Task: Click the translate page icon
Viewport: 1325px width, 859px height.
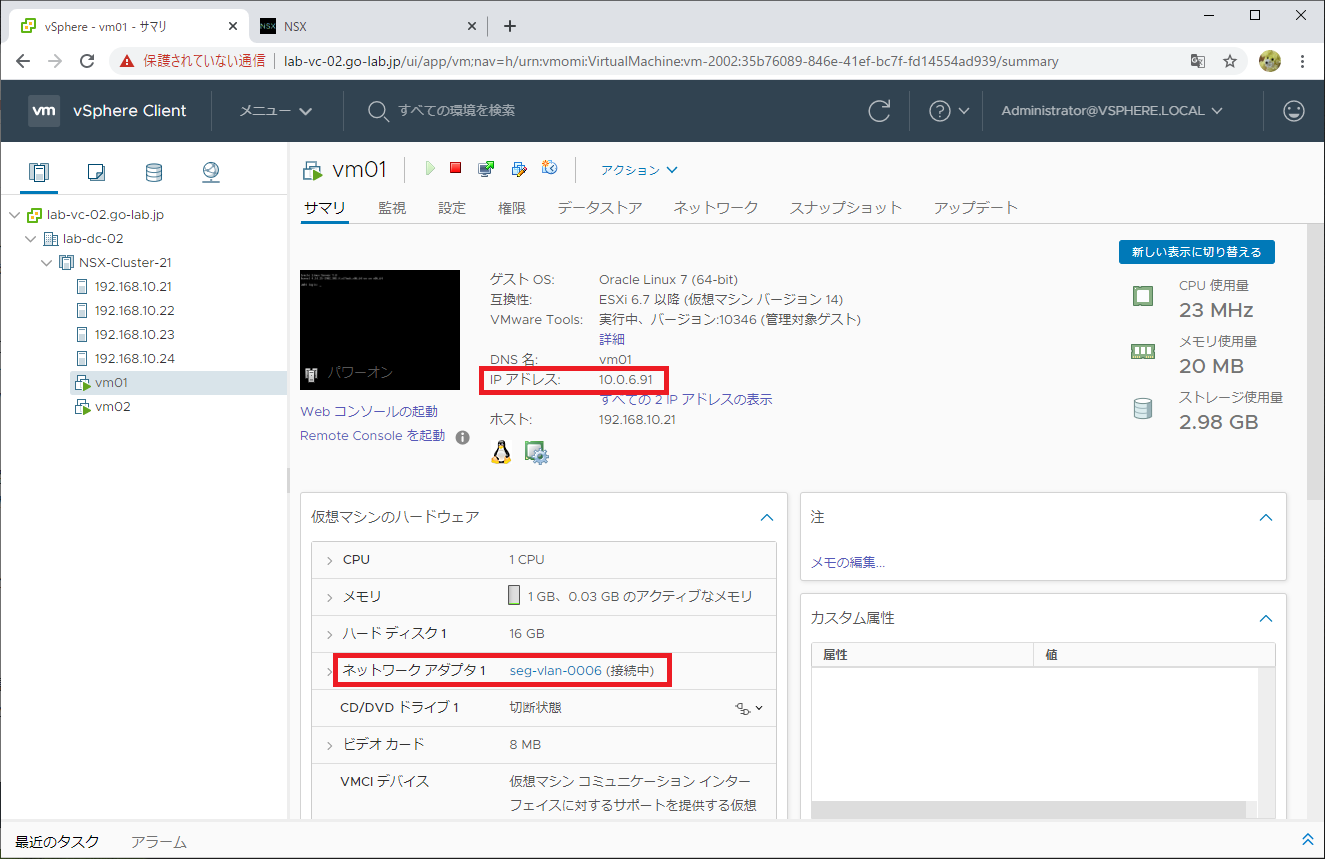Action: [x=1198, y=61]
